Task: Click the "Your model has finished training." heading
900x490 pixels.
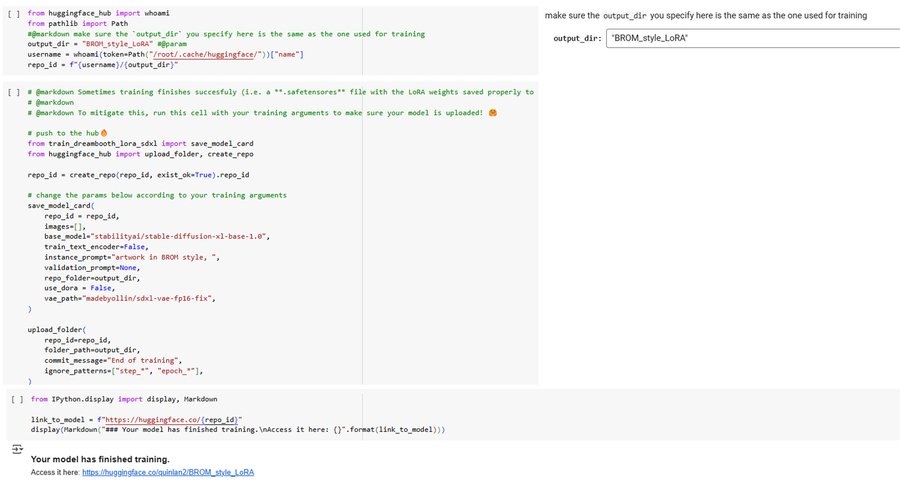Action: click(x=100, y=459)
